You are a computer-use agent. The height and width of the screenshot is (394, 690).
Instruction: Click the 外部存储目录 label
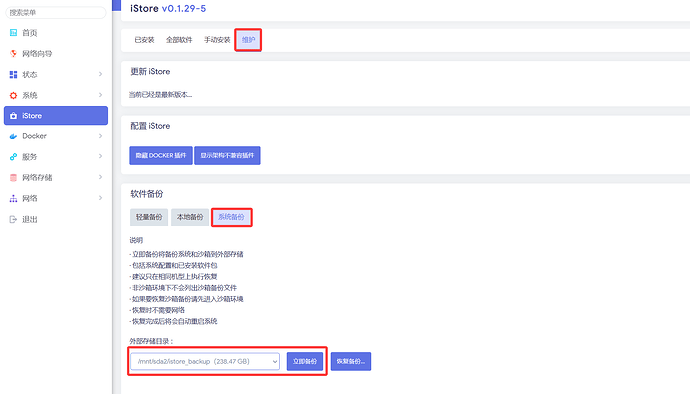[x=151, y=341]
